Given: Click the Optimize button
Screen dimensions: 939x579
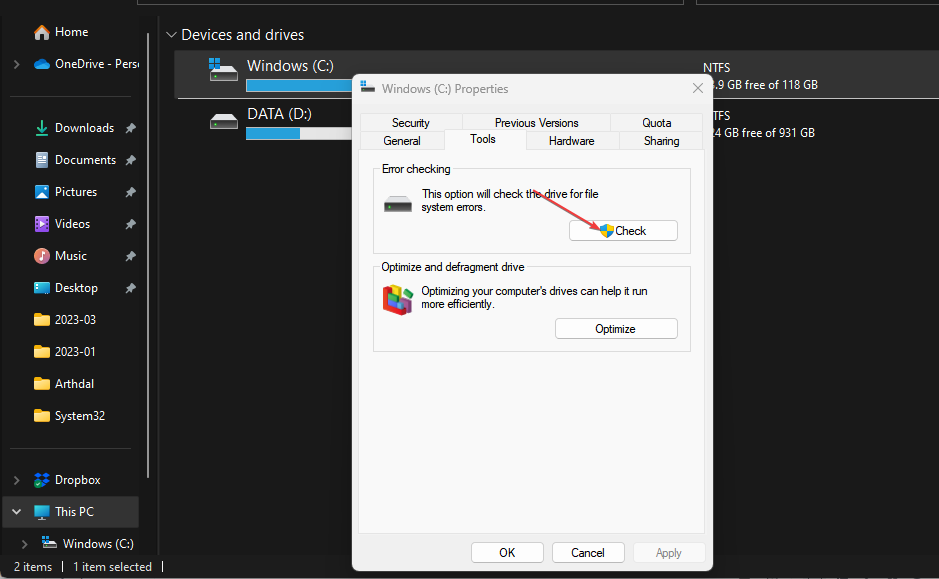Looking at the screenshot, I should 616,329.
